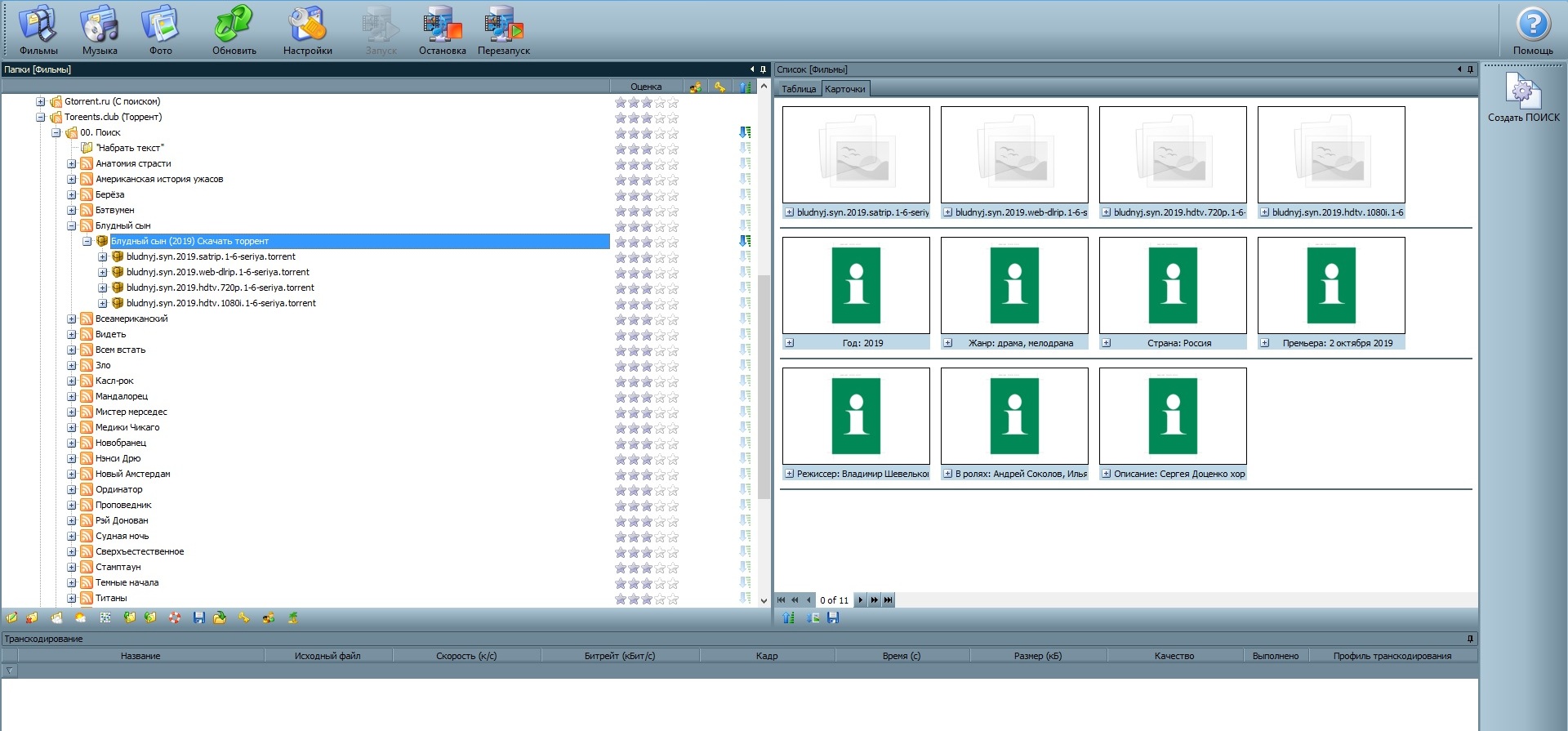Open Настройки (Settings)
This screenshot has height=731, width=1568.
(307, 29)
